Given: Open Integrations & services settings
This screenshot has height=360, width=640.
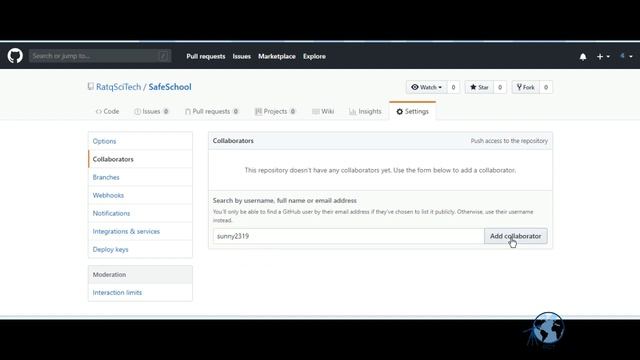Looking at the screenshot, I should click(140, 231).
